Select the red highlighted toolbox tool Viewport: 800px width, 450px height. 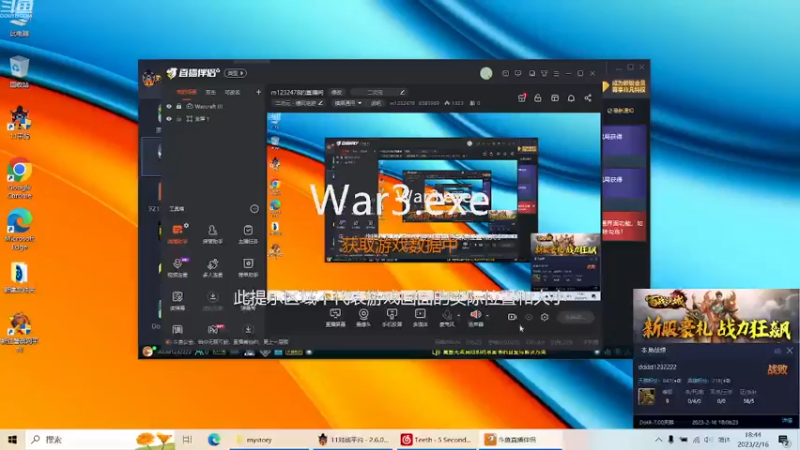pos(178,234)
